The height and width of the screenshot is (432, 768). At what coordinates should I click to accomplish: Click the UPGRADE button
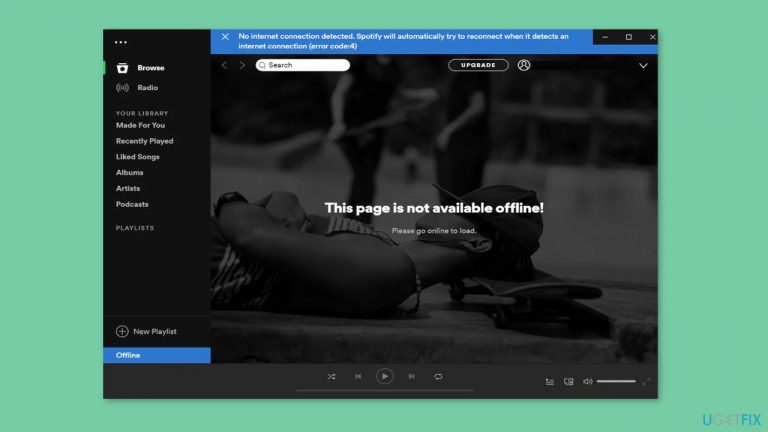(478, 65)
